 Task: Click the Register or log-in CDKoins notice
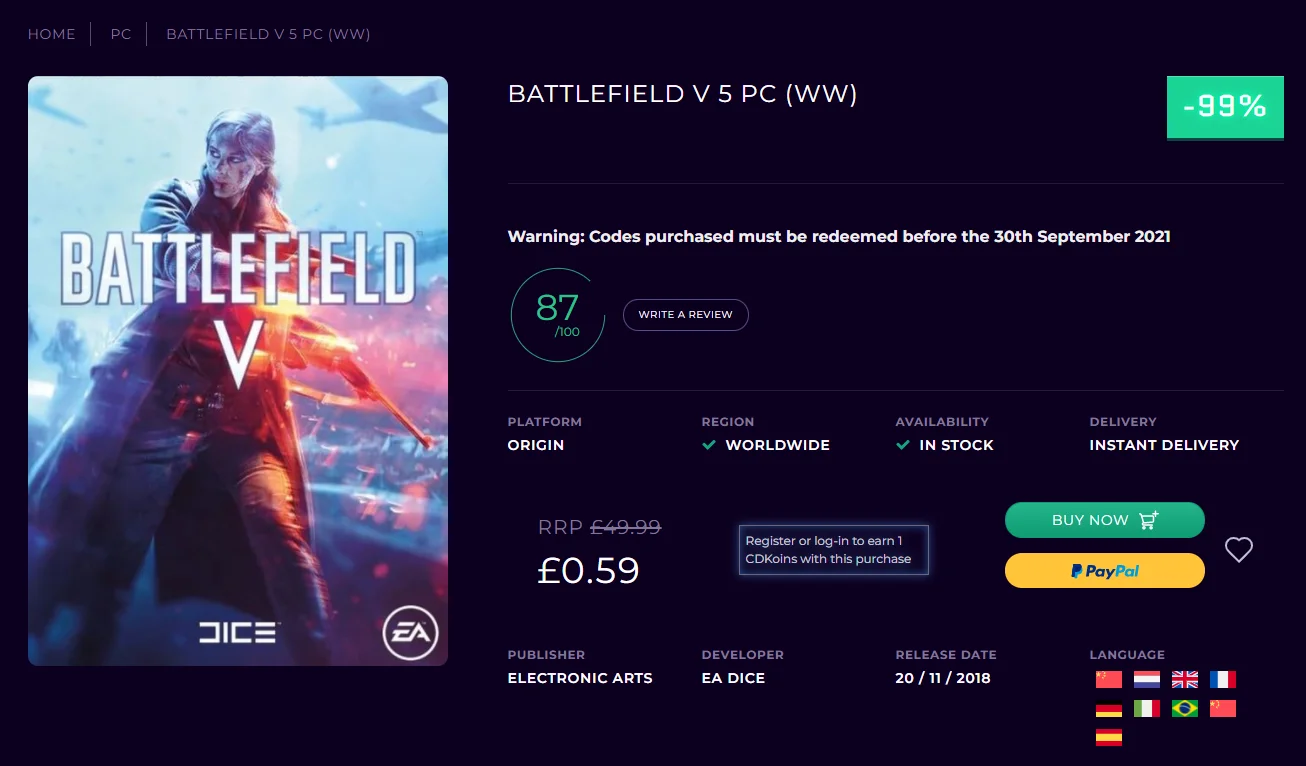tap(834, 550)
